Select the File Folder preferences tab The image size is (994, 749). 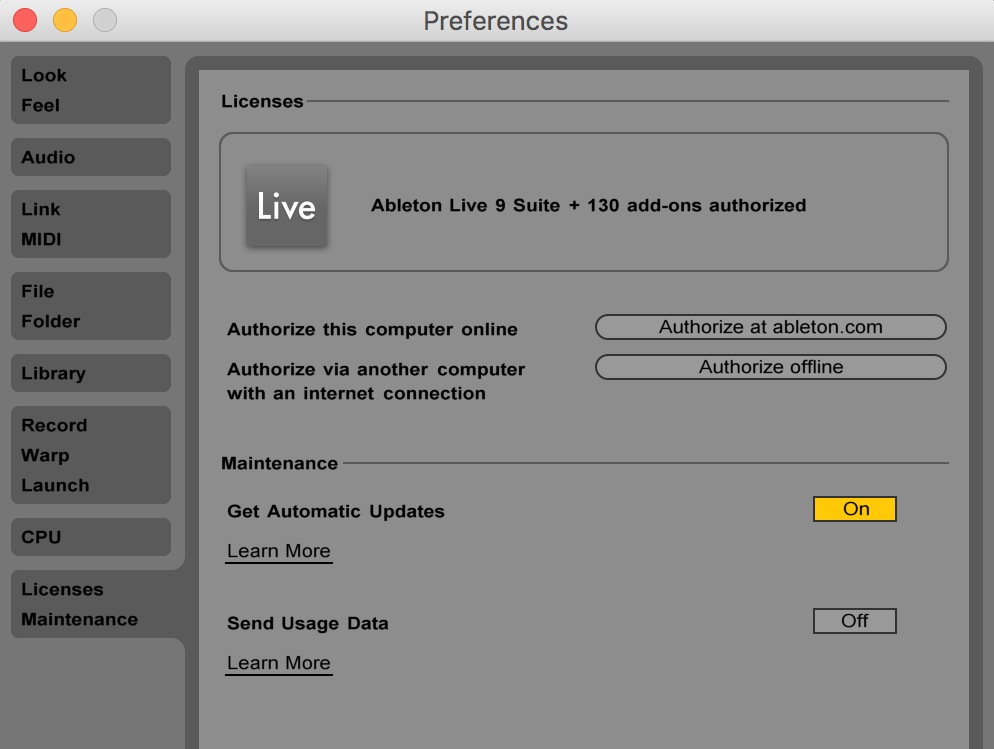pyautogui.click(x=91, y=306)
